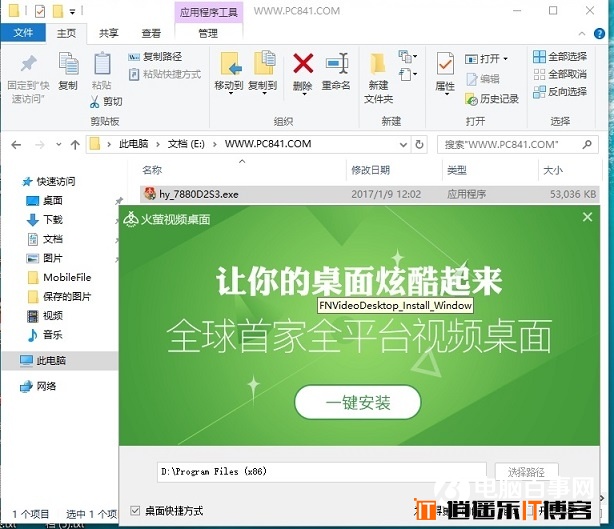The width and height of the screenshot is (614, 529).
Task: Switch to Home (主页) tab
Action: pos(66,33)
